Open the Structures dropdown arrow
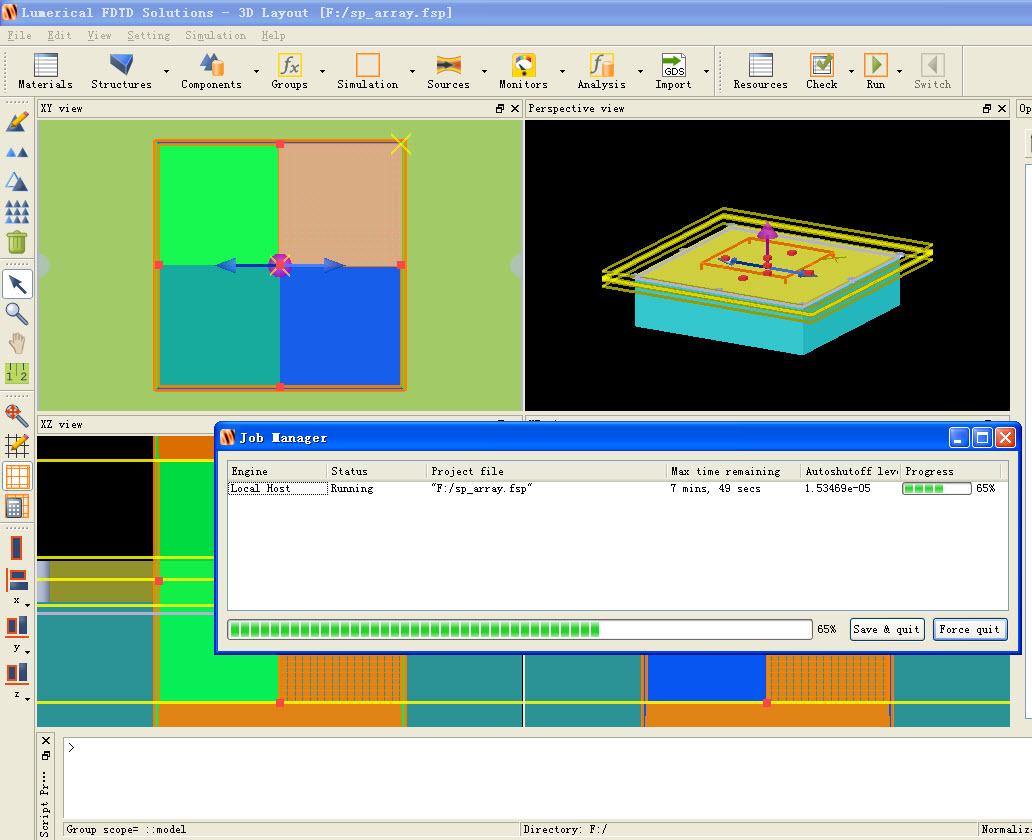The height and width of the screenshot is (840, 1032). click(x=167, y=71)
